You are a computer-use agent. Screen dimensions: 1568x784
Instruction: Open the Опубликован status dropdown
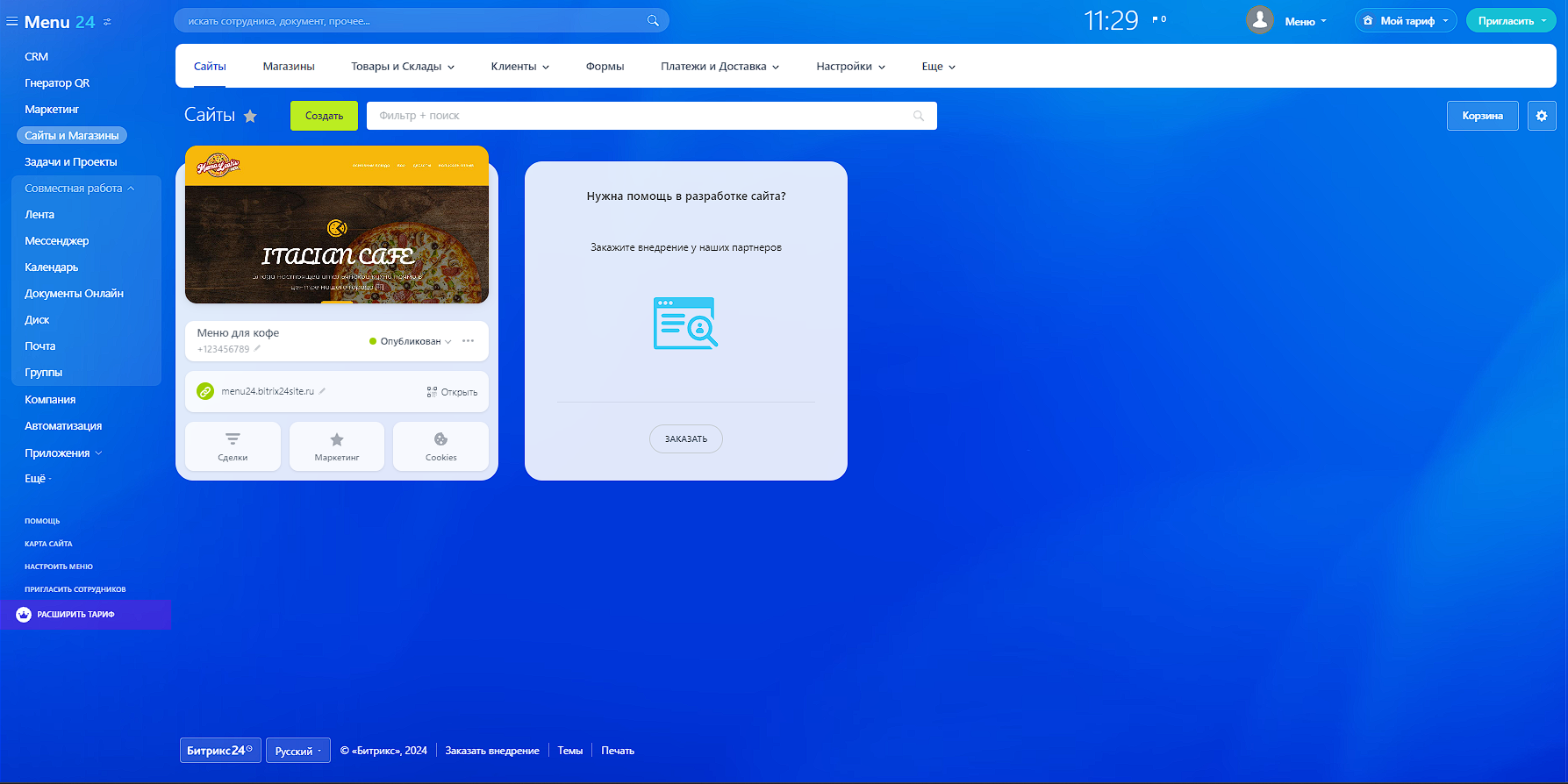click(411, 341)
